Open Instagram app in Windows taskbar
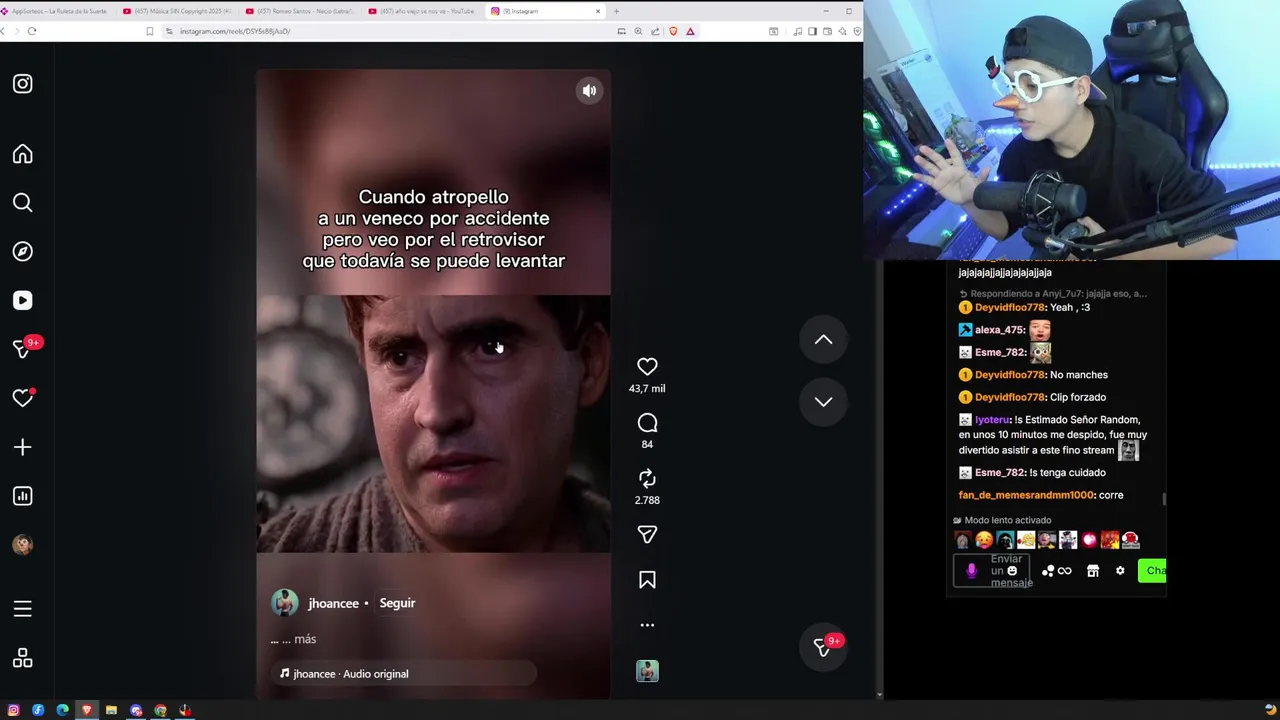The height and width of the screenshot is (720, 1280). click(x=13, y=710)
